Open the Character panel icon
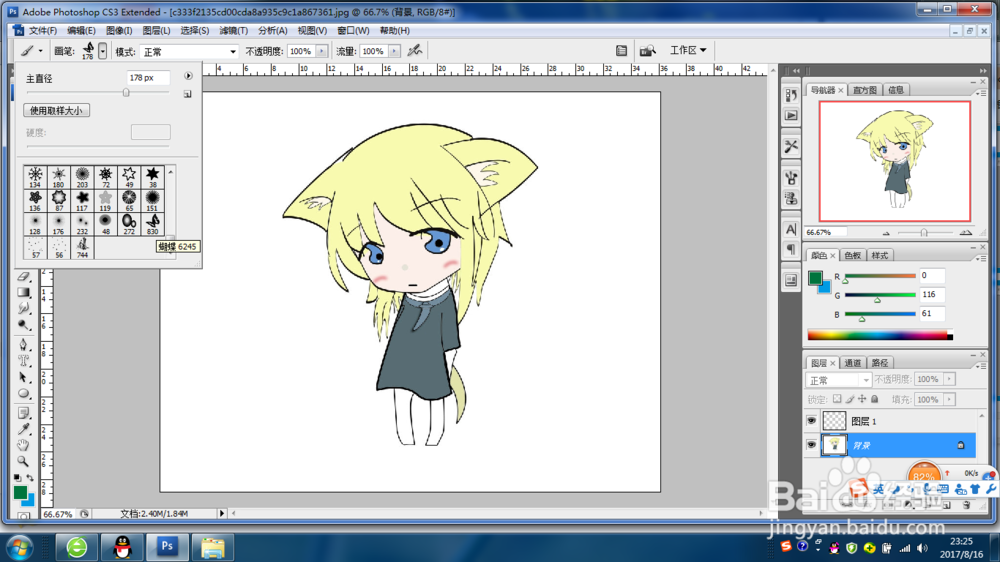This screenshot has width=1000, height=562. click(791, 229)
